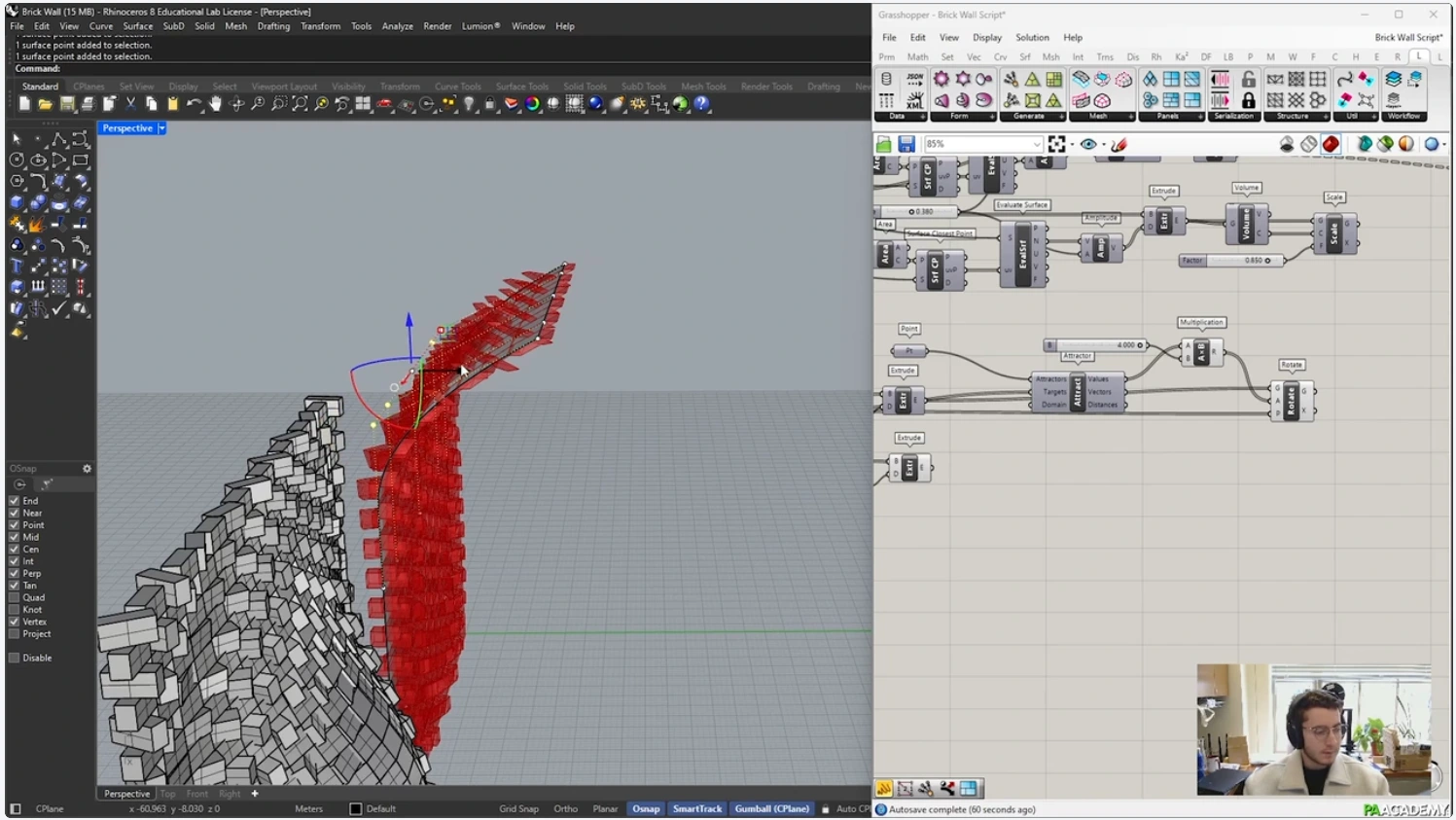The height and width of the screenshot is (820, 1456).
Task: Open the Grasshopper Solution menu
Action: pos(1032,38)
